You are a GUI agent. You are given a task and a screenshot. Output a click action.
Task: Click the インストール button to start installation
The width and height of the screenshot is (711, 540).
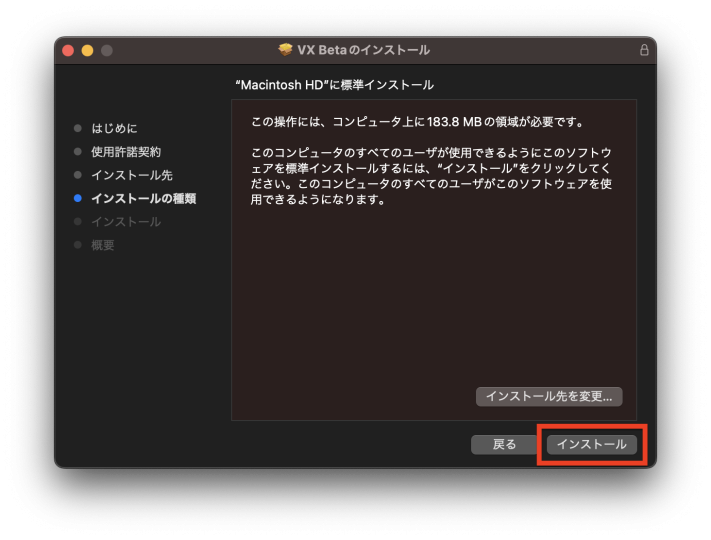tap(591, 444)
